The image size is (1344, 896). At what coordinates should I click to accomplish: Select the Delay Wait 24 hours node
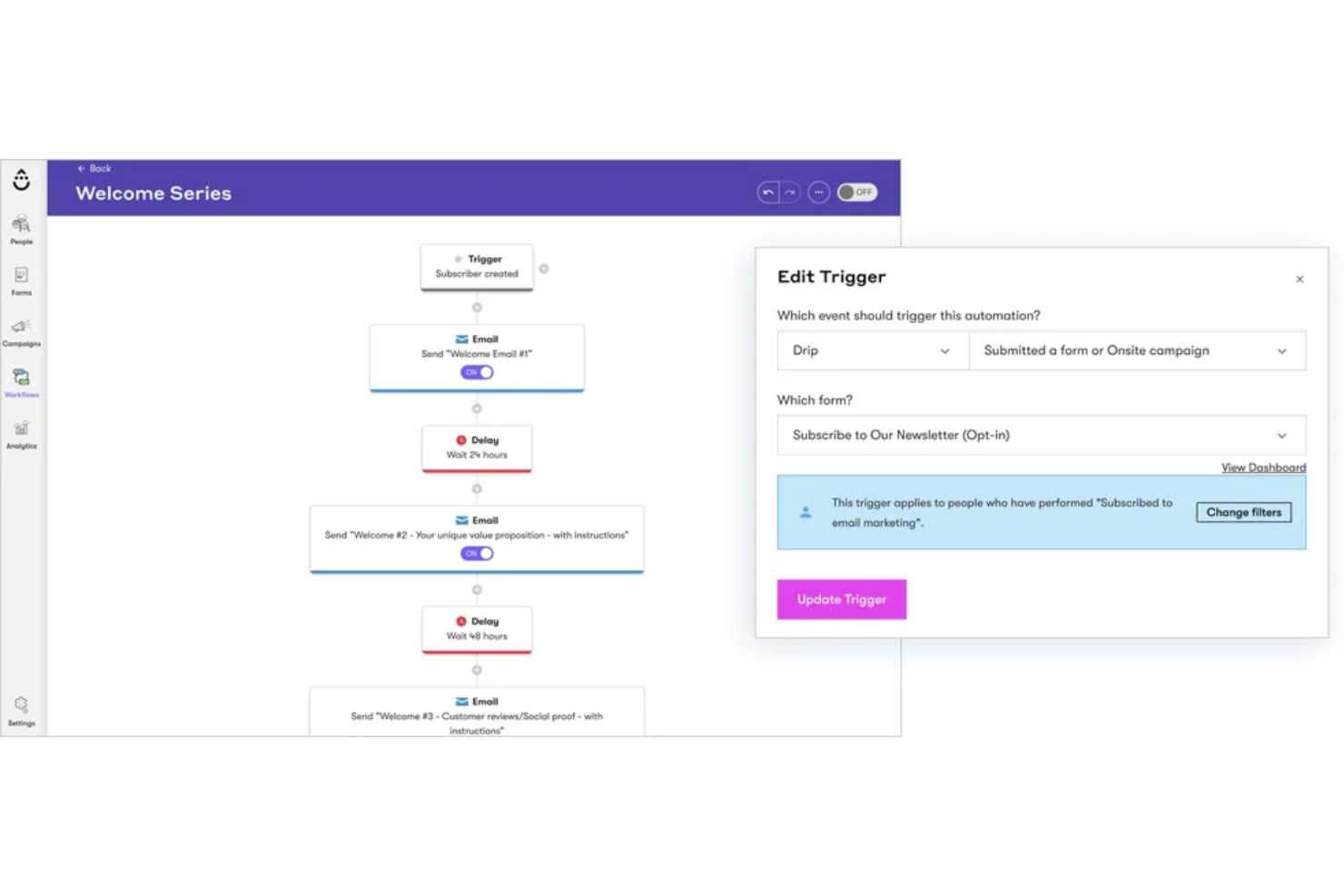477,448
